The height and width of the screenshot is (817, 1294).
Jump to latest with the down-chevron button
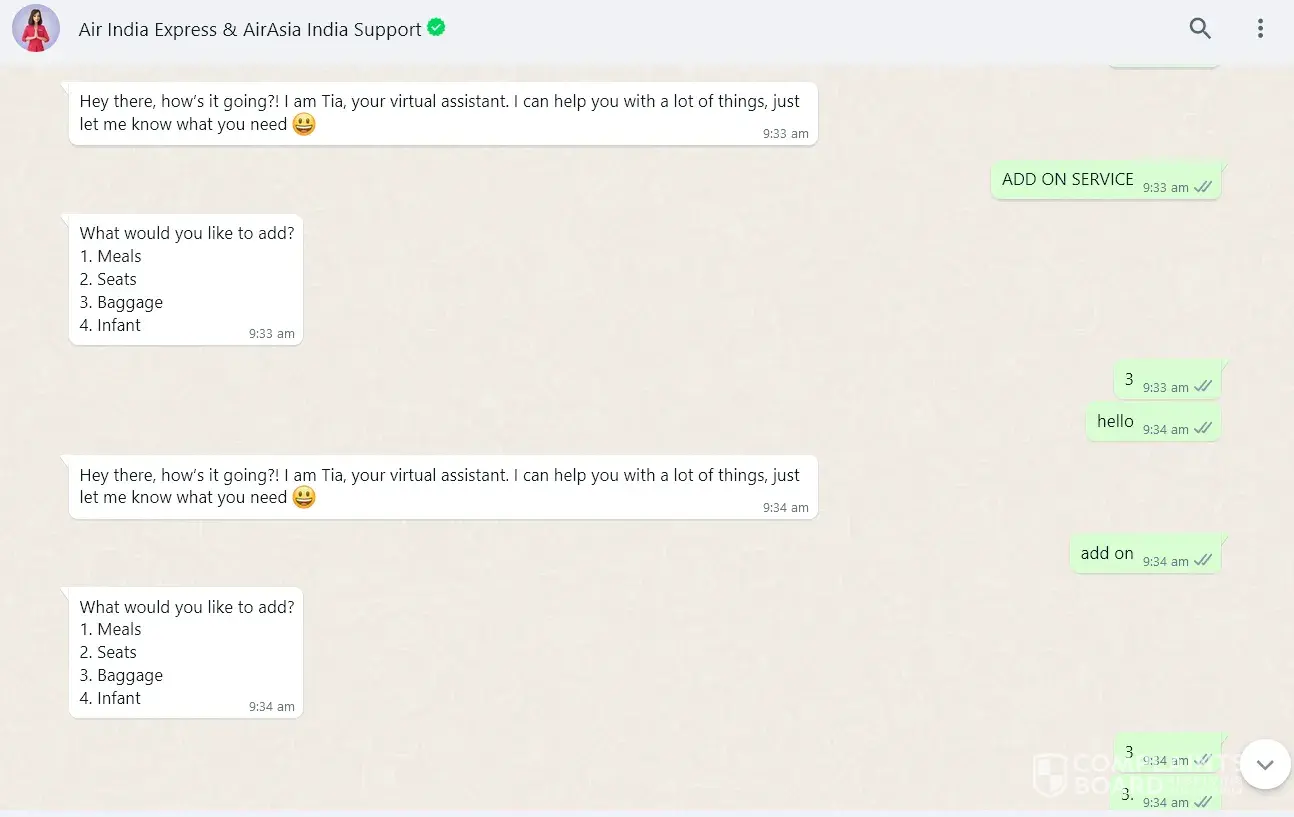point(1265,765)
